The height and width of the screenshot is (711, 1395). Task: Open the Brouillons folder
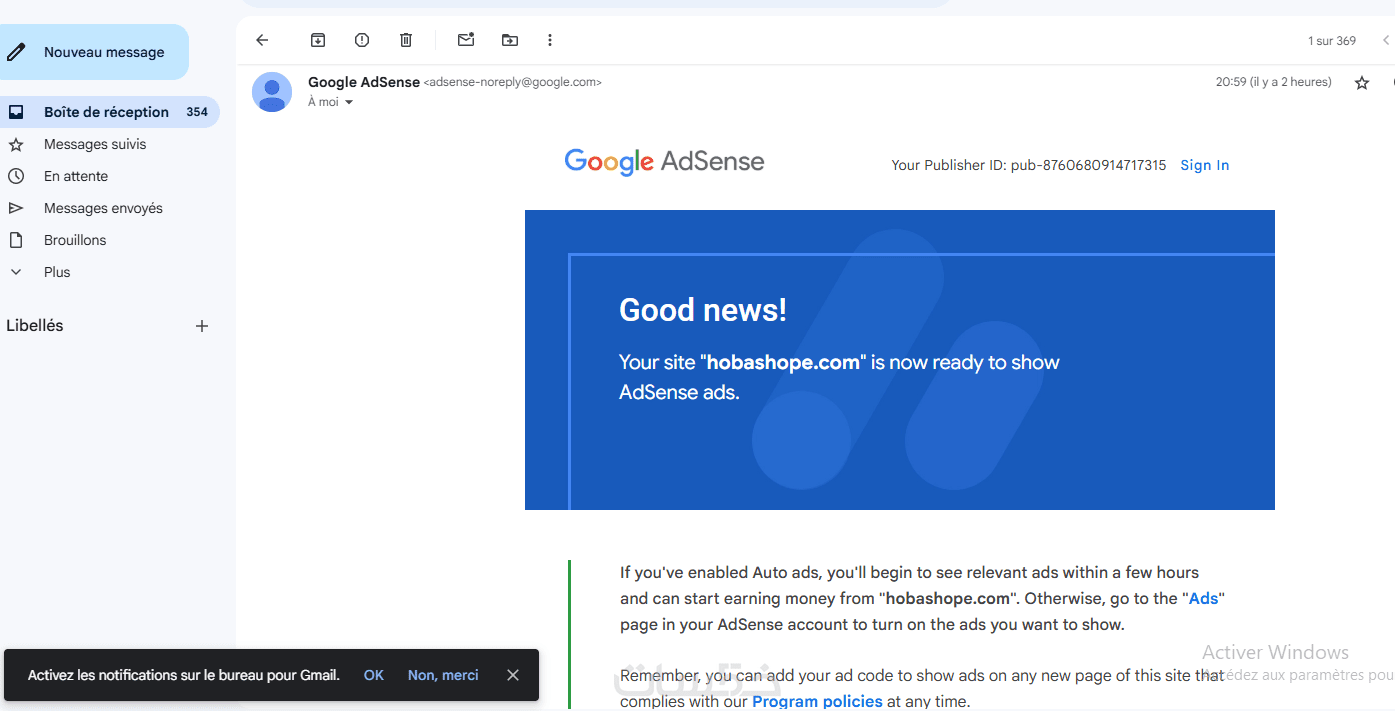pyautogui.click(x=75, y=240)
